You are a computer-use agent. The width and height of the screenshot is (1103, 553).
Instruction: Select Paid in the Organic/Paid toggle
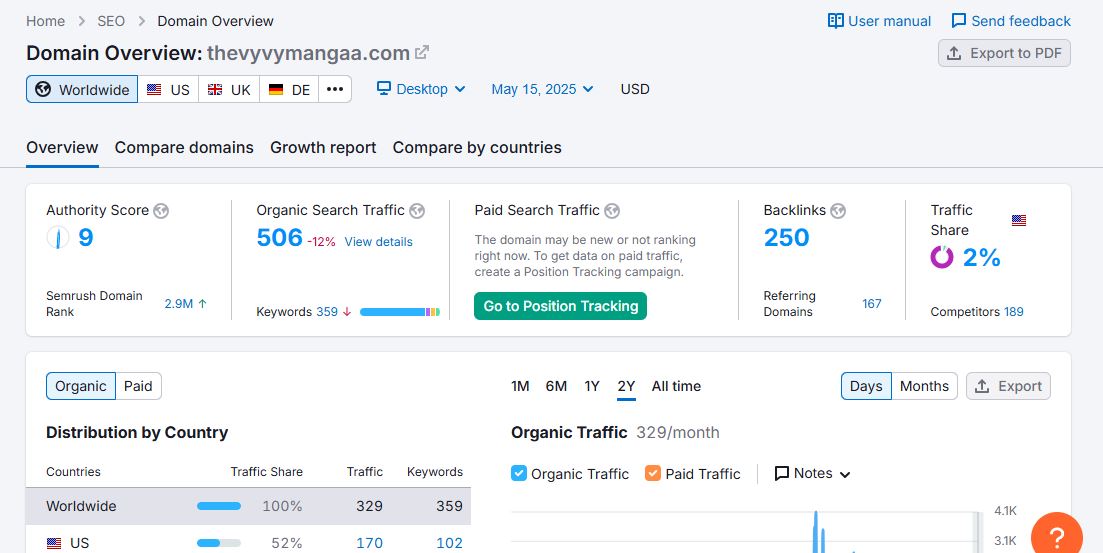(139, 386)
